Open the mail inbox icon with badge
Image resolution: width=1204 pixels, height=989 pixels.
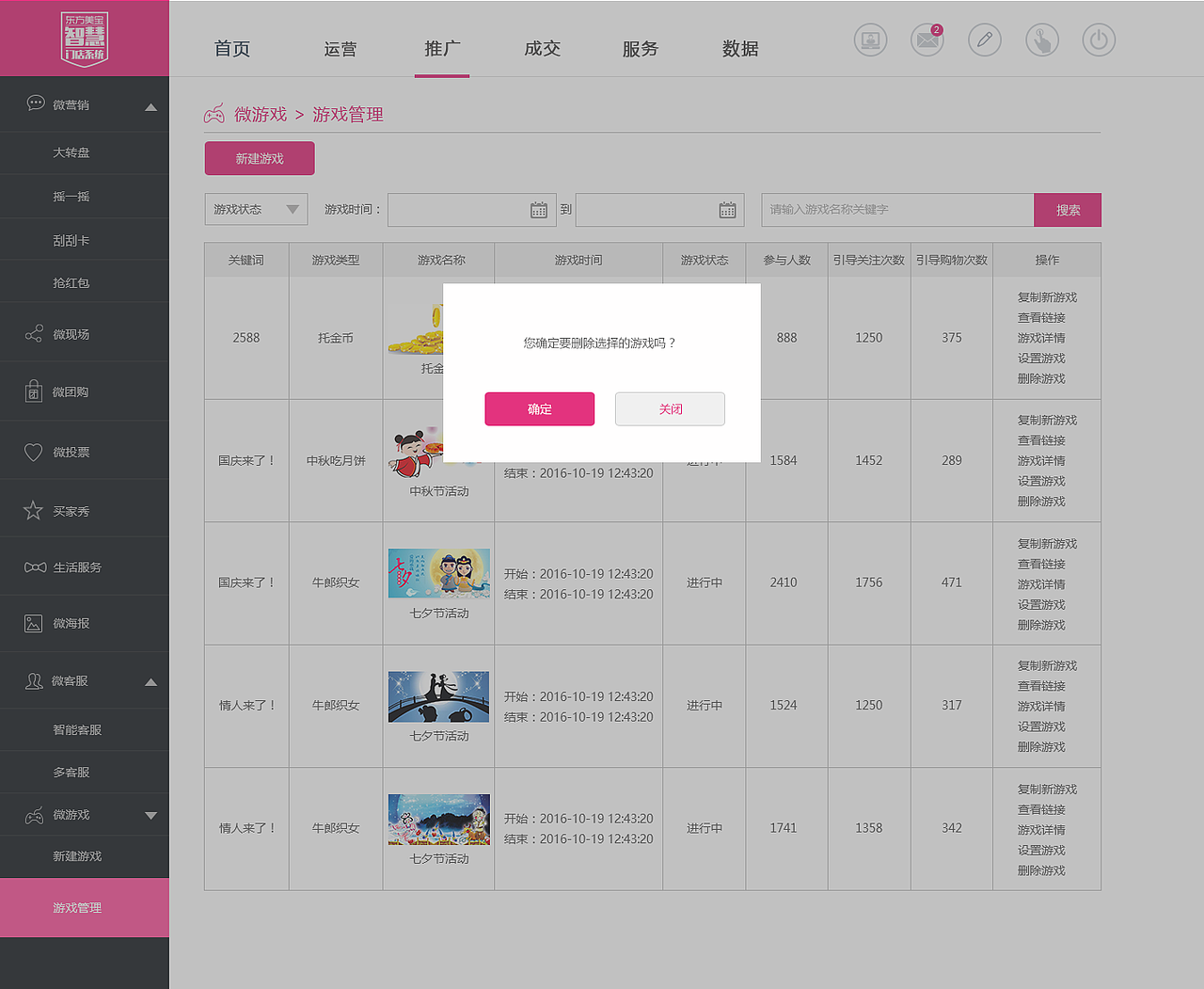[x=927, y=40]
